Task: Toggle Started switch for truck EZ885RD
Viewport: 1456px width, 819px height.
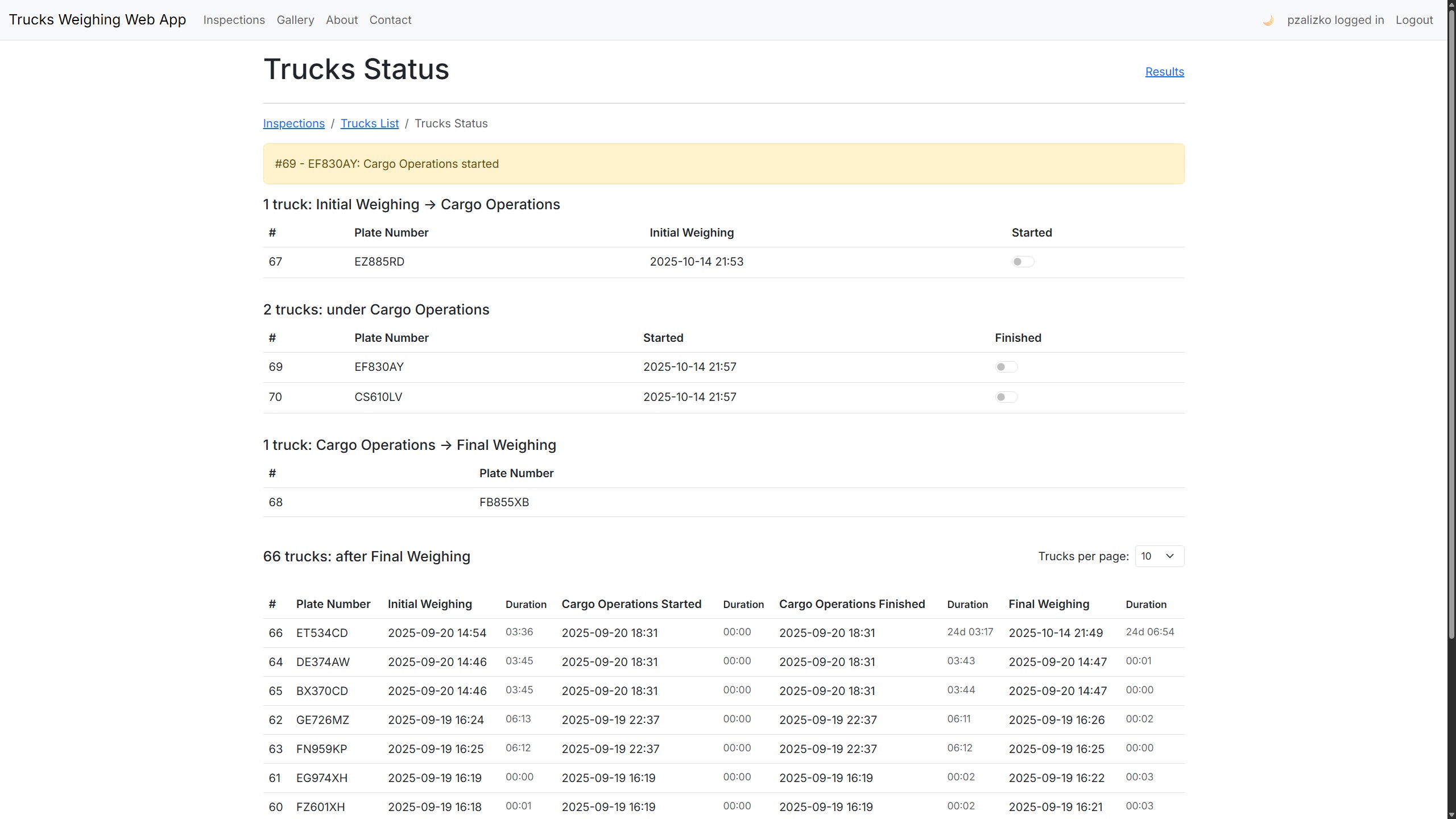Action: [x=1022, y=262]
